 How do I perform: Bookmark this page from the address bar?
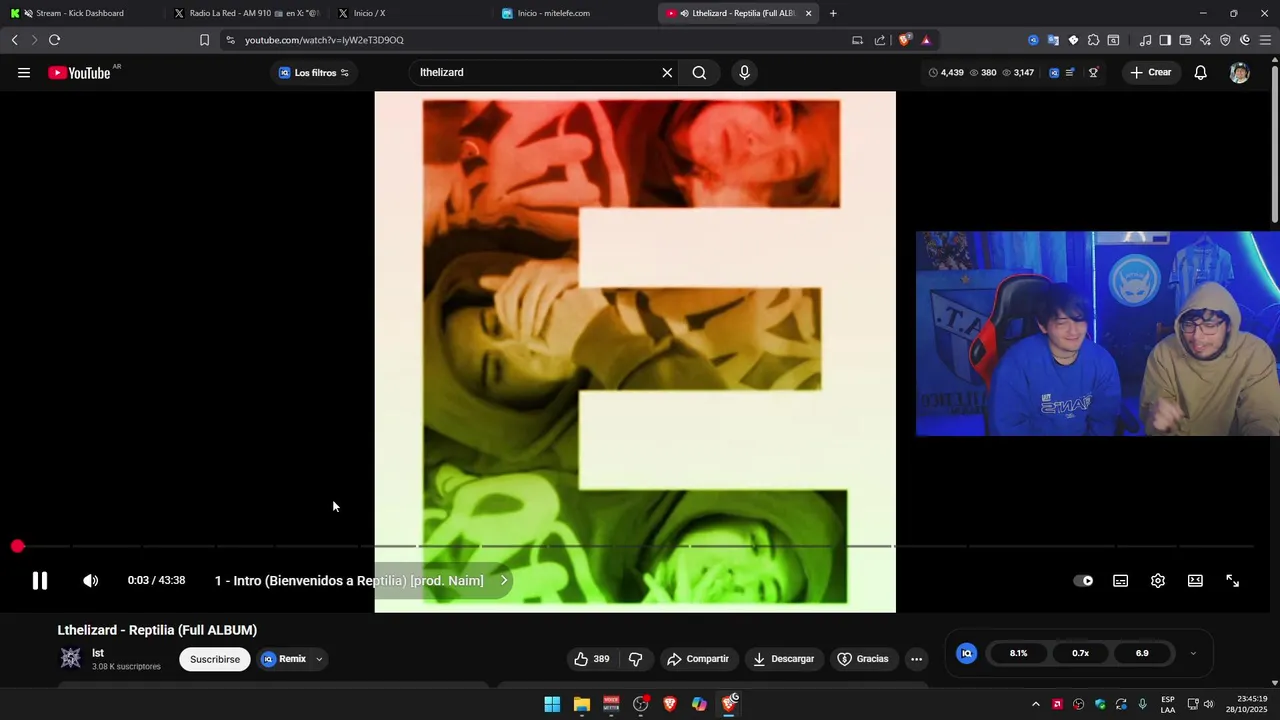pyautogui.click(x=204, y=40)
